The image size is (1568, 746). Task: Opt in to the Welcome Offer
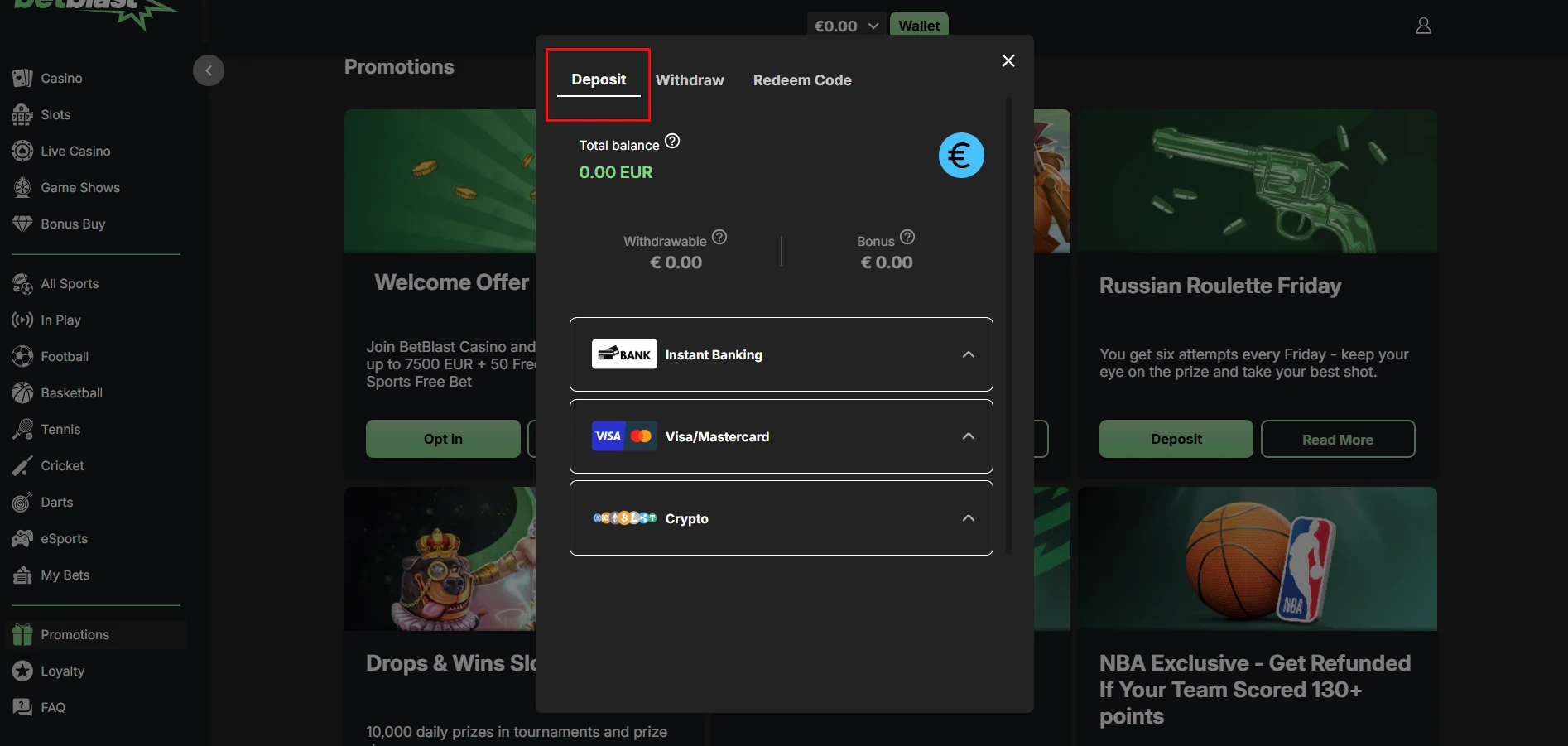coord(443,439)
